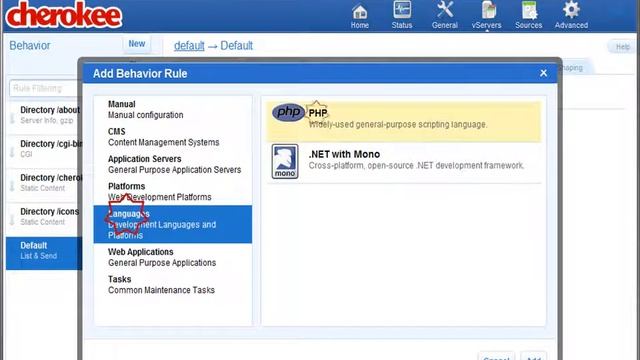
Task: Click the Behavior heading
Action: 30,45
